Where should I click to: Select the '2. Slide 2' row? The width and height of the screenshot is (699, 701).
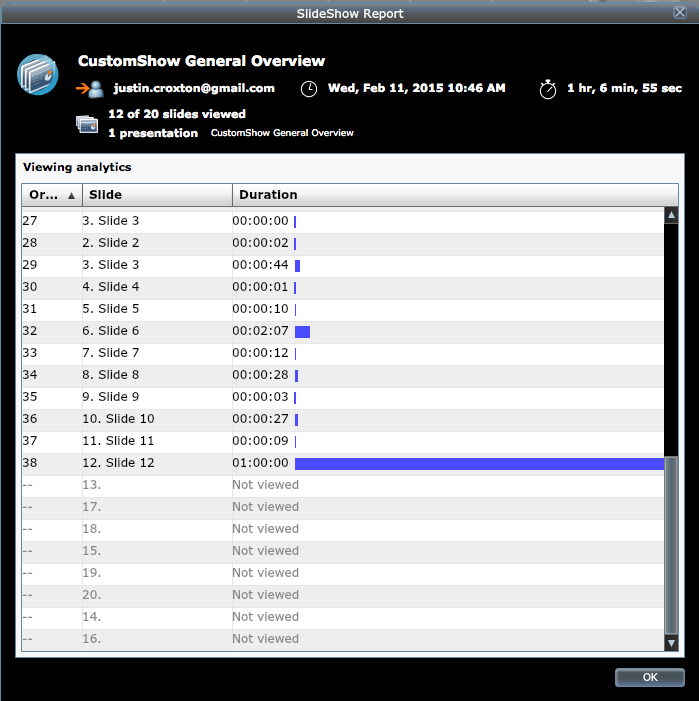pyautogui.click(x=343, y=243)
